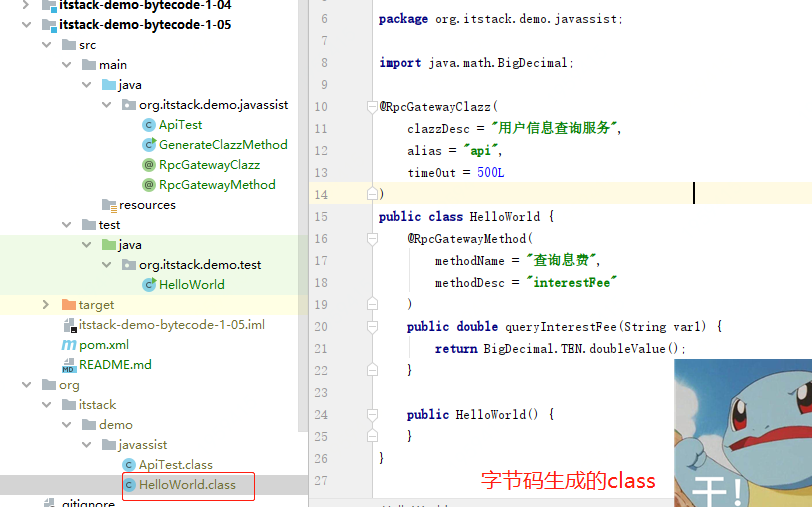Collapse the main folder arrow

(67, 65)
